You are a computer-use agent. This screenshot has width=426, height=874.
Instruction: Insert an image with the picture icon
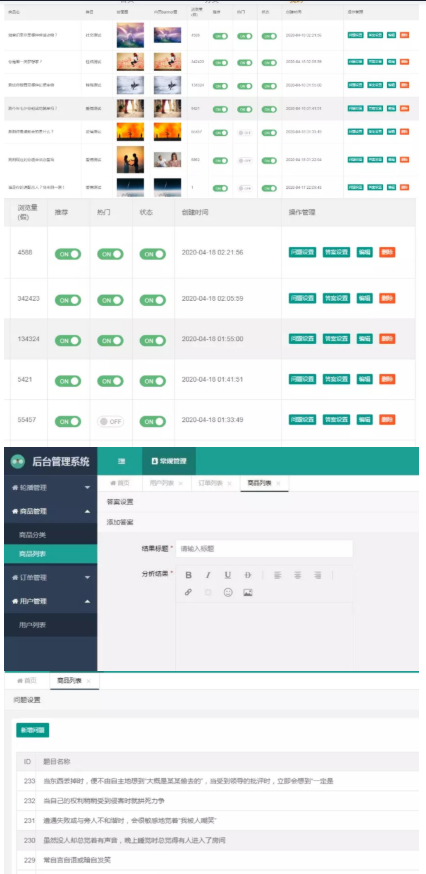[248, 593]
